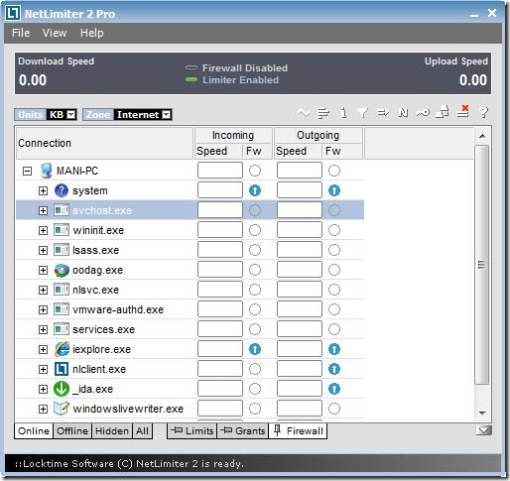510x481 pixels.
Task: Click the windowslivewriter.exe icon
Action: 61,409
